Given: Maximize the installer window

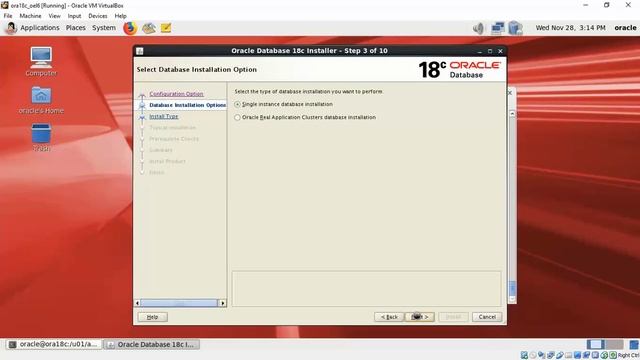Looking at the screenshot, I should point(490,51).
